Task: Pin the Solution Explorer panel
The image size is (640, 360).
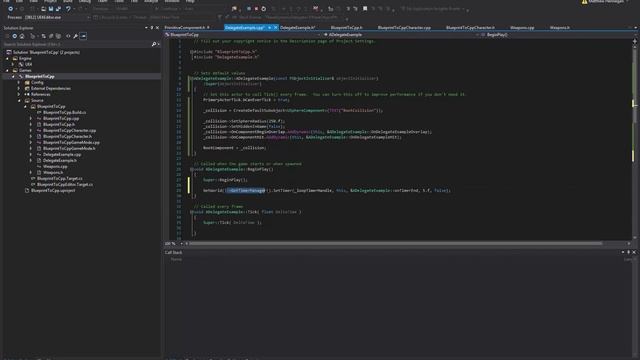Action: [152, 28]
